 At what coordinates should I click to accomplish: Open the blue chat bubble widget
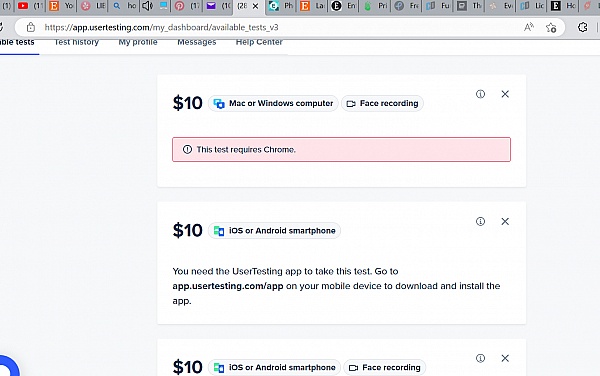pos(8,366)
